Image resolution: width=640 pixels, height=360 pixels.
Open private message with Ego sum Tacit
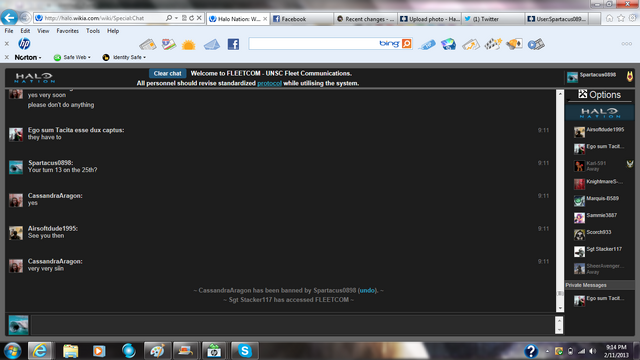(600, 300)
